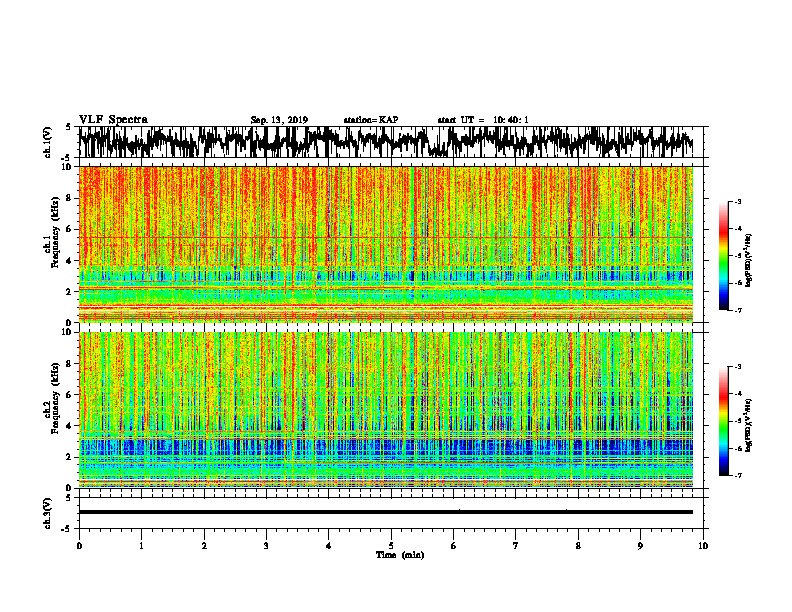
Task: Click the ch.2 'Frequency (kHz)' axis label
Action: [x=55, y=398]
